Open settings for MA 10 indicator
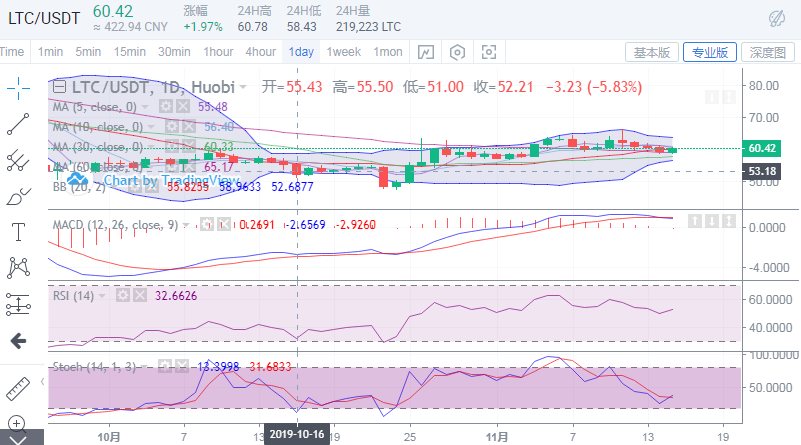The width and height of the screenshot is (801, 445). pyautogui.click(x=172, y=127)
